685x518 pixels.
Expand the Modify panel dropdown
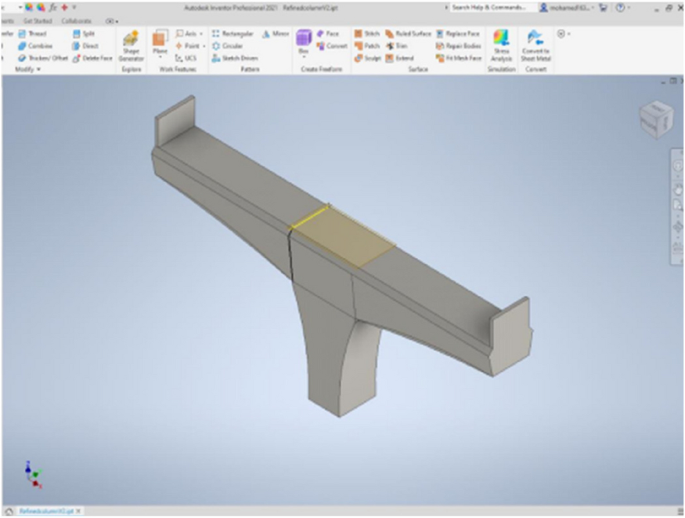tap(27, 69)
